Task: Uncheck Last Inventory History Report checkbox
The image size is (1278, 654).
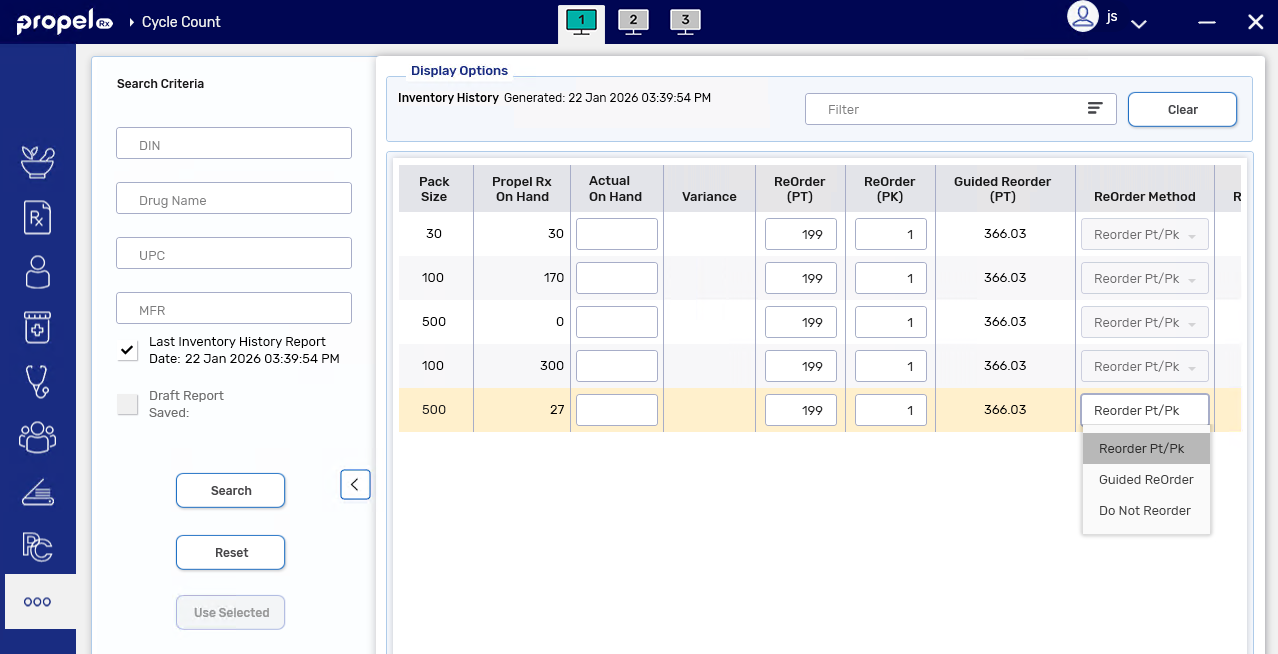Action: click(x=128, y=350)
